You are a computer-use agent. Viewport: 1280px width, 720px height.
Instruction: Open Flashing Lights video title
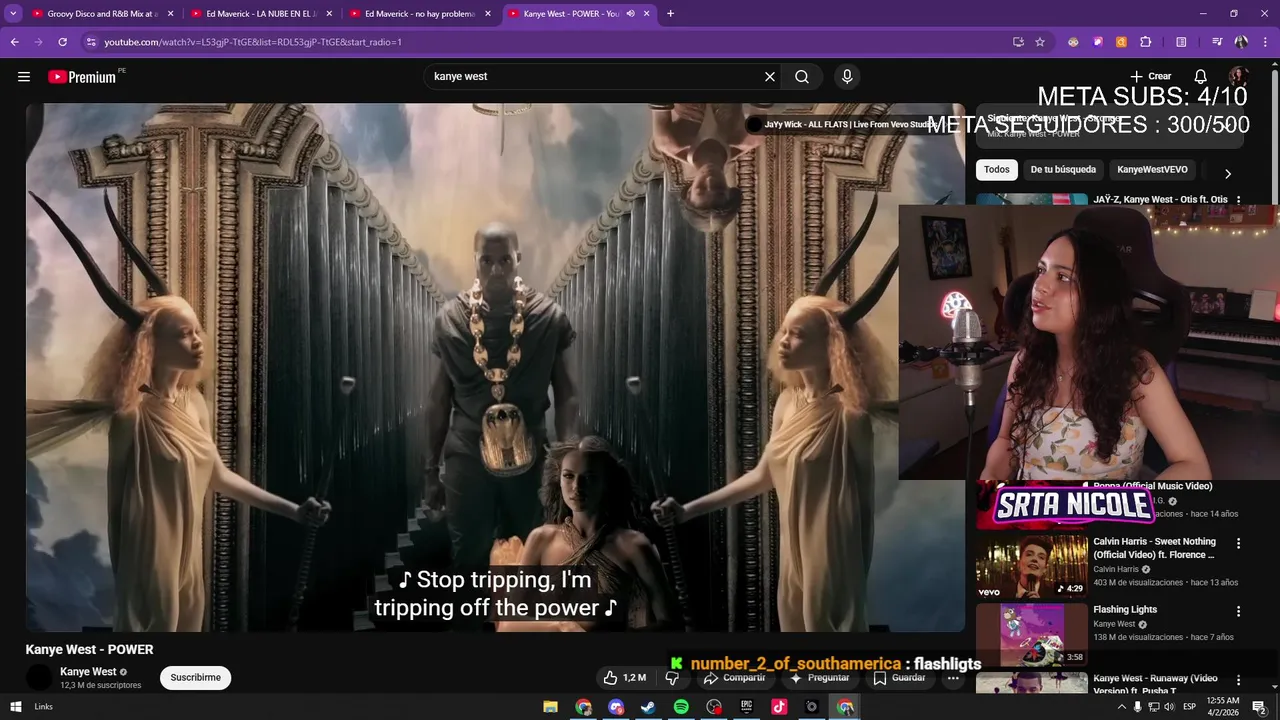(x=1125, y=609)
